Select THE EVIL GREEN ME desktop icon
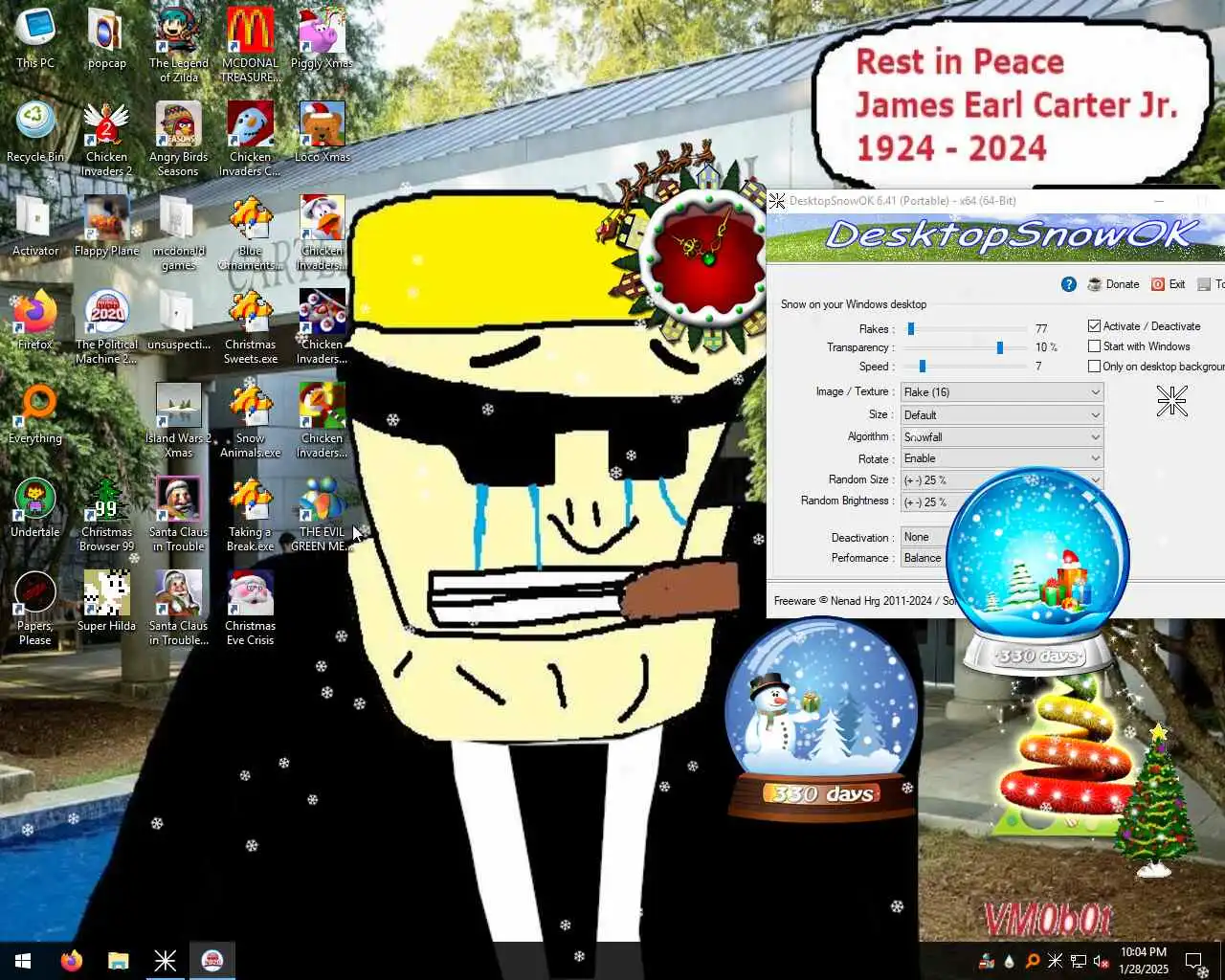 (322, 515)
